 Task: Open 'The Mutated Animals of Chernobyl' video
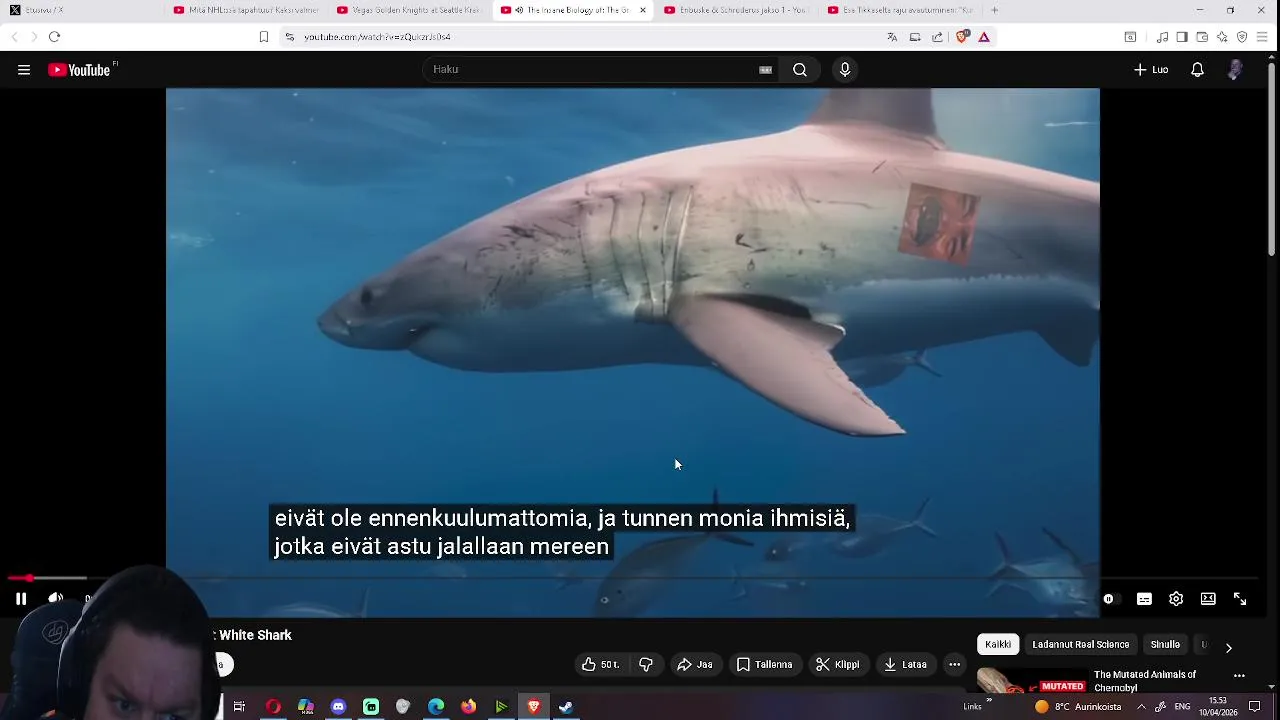click(x=1145, y=681)
